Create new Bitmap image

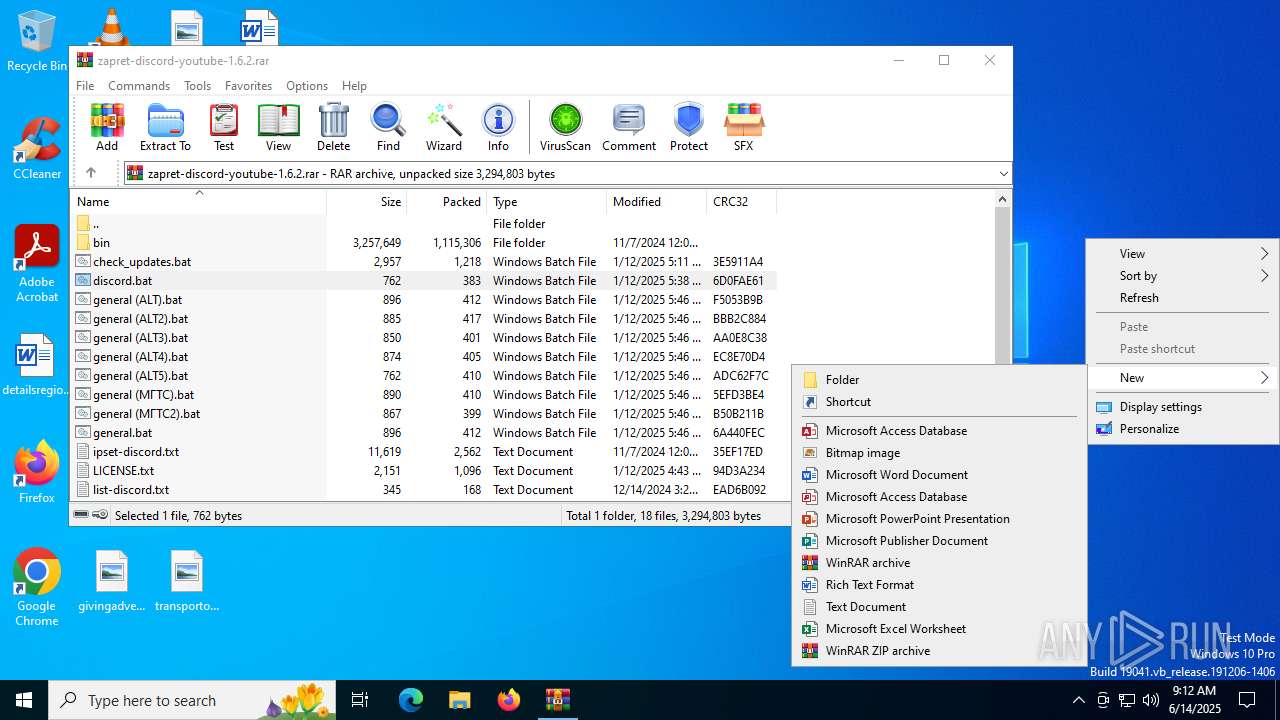coord(938,453)
